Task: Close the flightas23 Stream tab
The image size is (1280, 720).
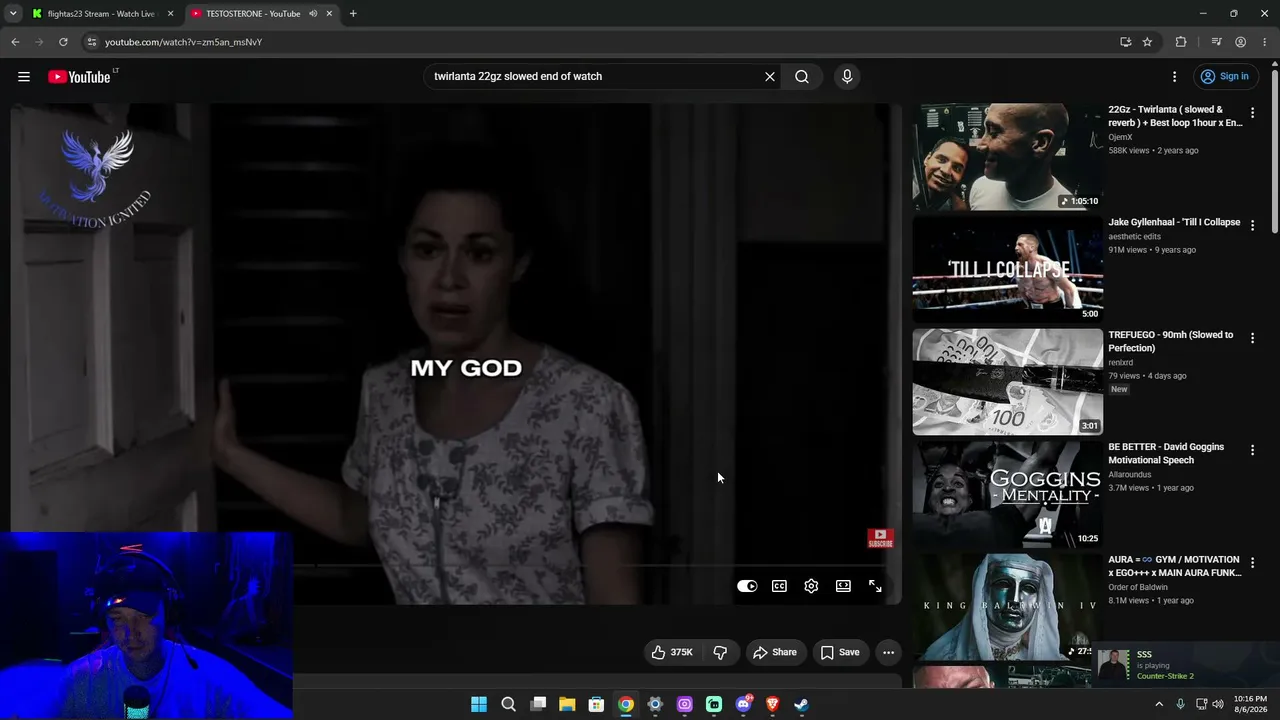Action: point(170,14)
